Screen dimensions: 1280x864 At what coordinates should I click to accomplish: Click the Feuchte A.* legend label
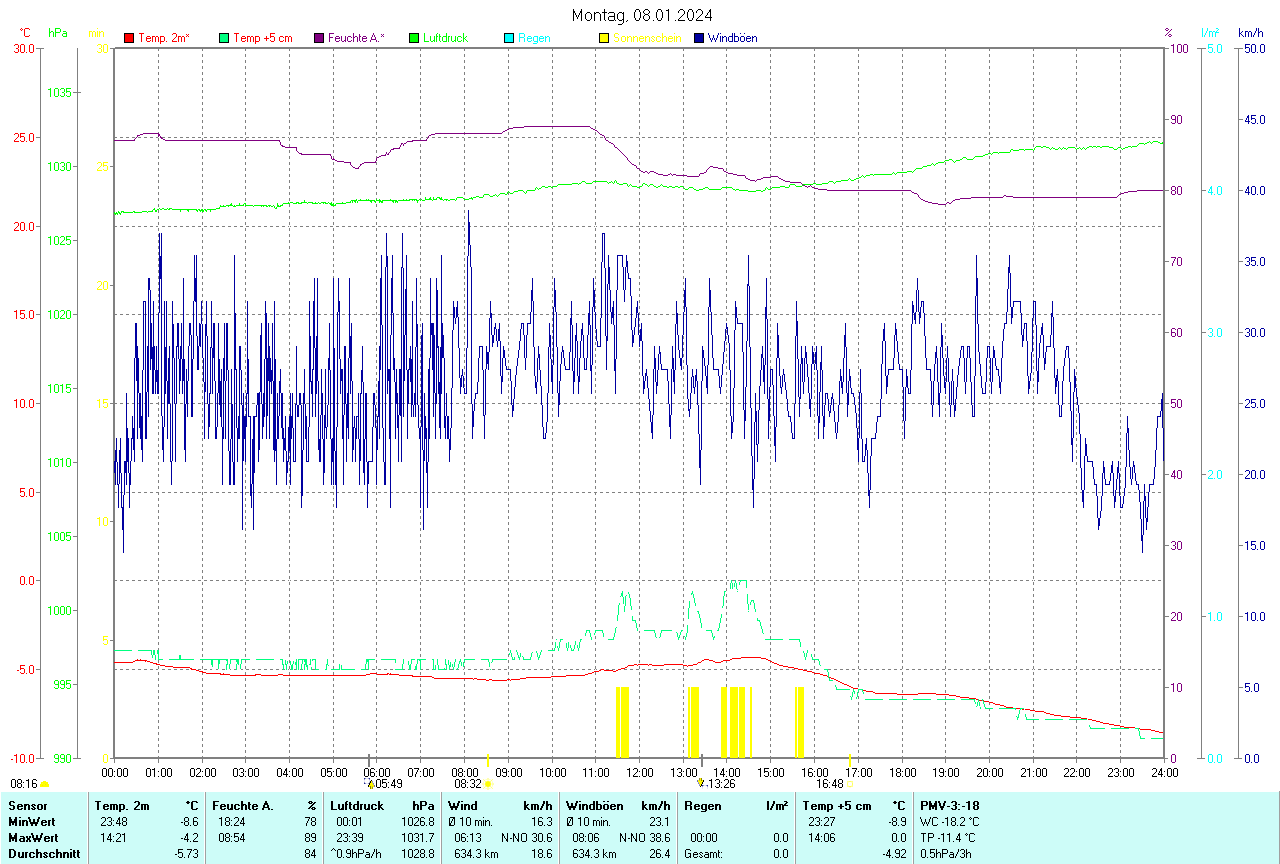coord(356,38)
